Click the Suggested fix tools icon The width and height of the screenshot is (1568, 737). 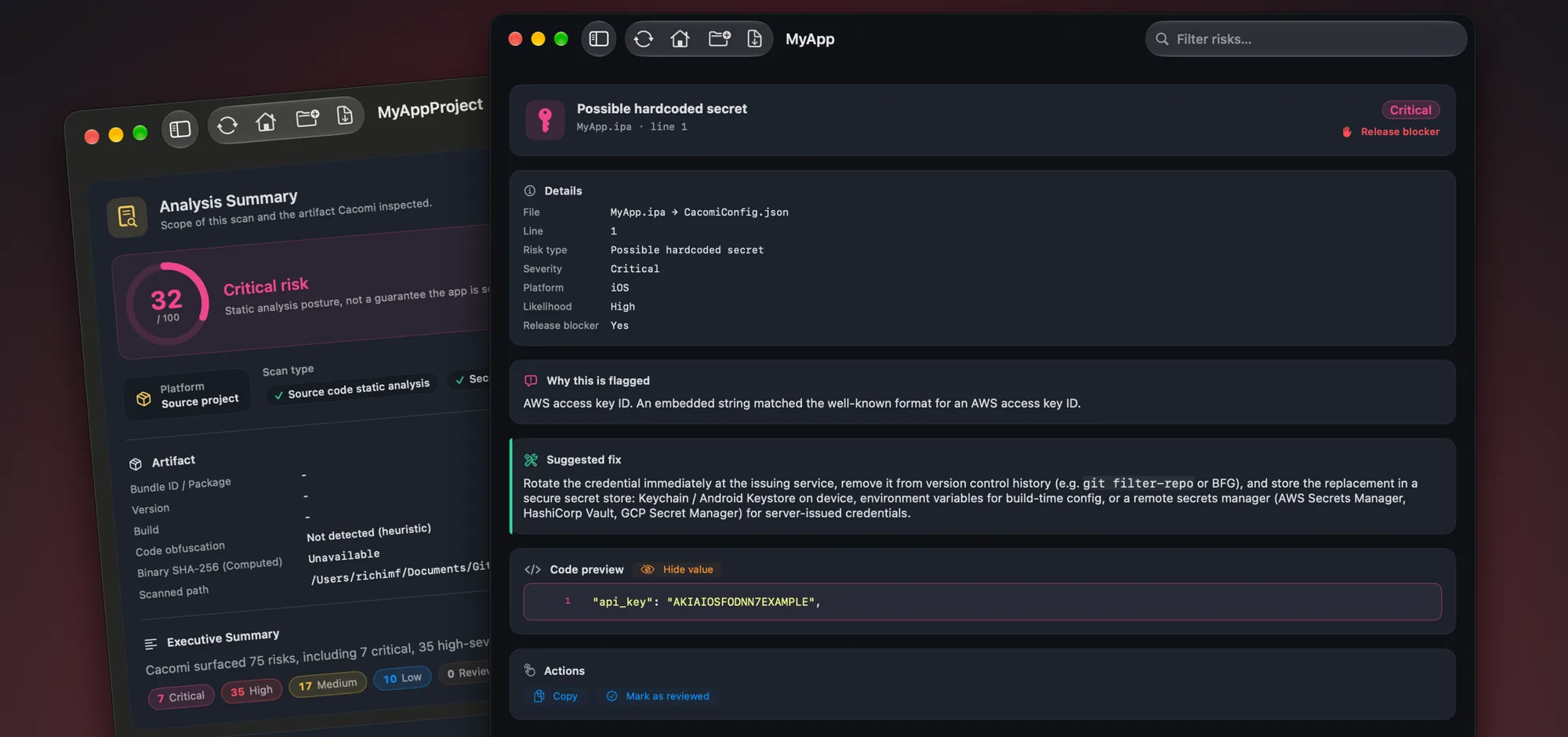point(531,459)
